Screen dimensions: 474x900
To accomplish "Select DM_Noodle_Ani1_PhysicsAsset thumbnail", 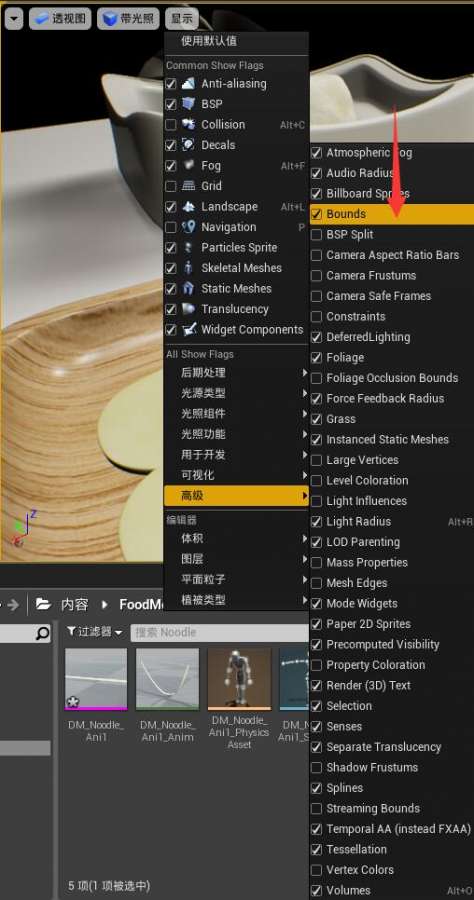I will click(x=239, y=680).
